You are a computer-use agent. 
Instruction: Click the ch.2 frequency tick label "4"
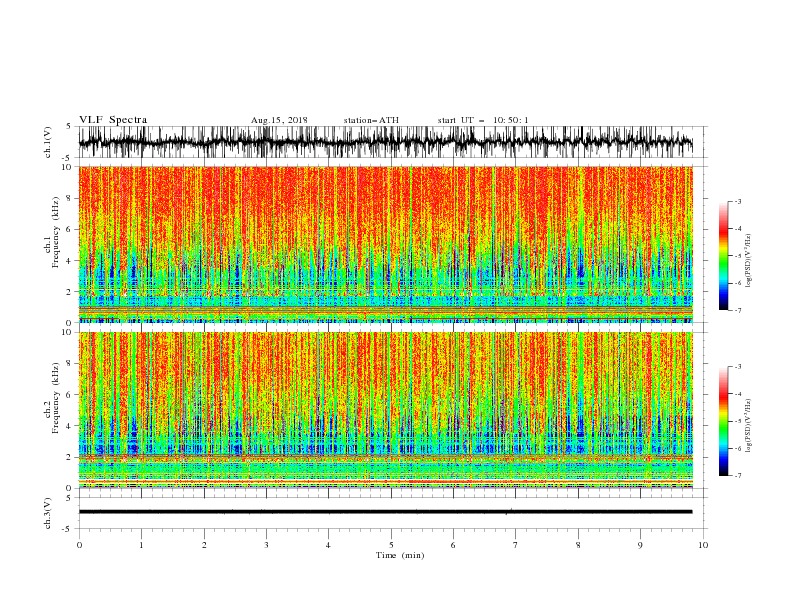coord(70,426)
